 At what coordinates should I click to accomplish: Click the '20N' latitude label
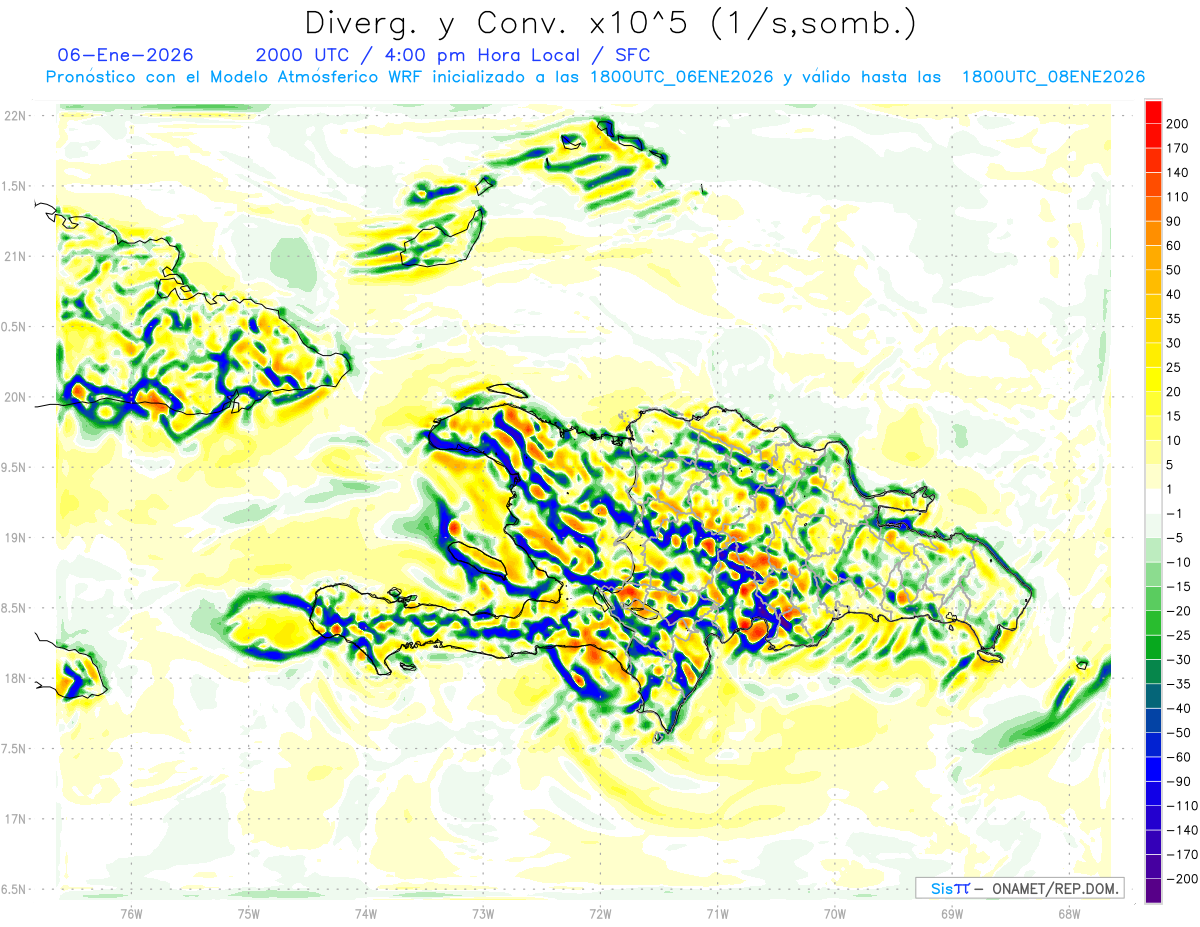14,397
